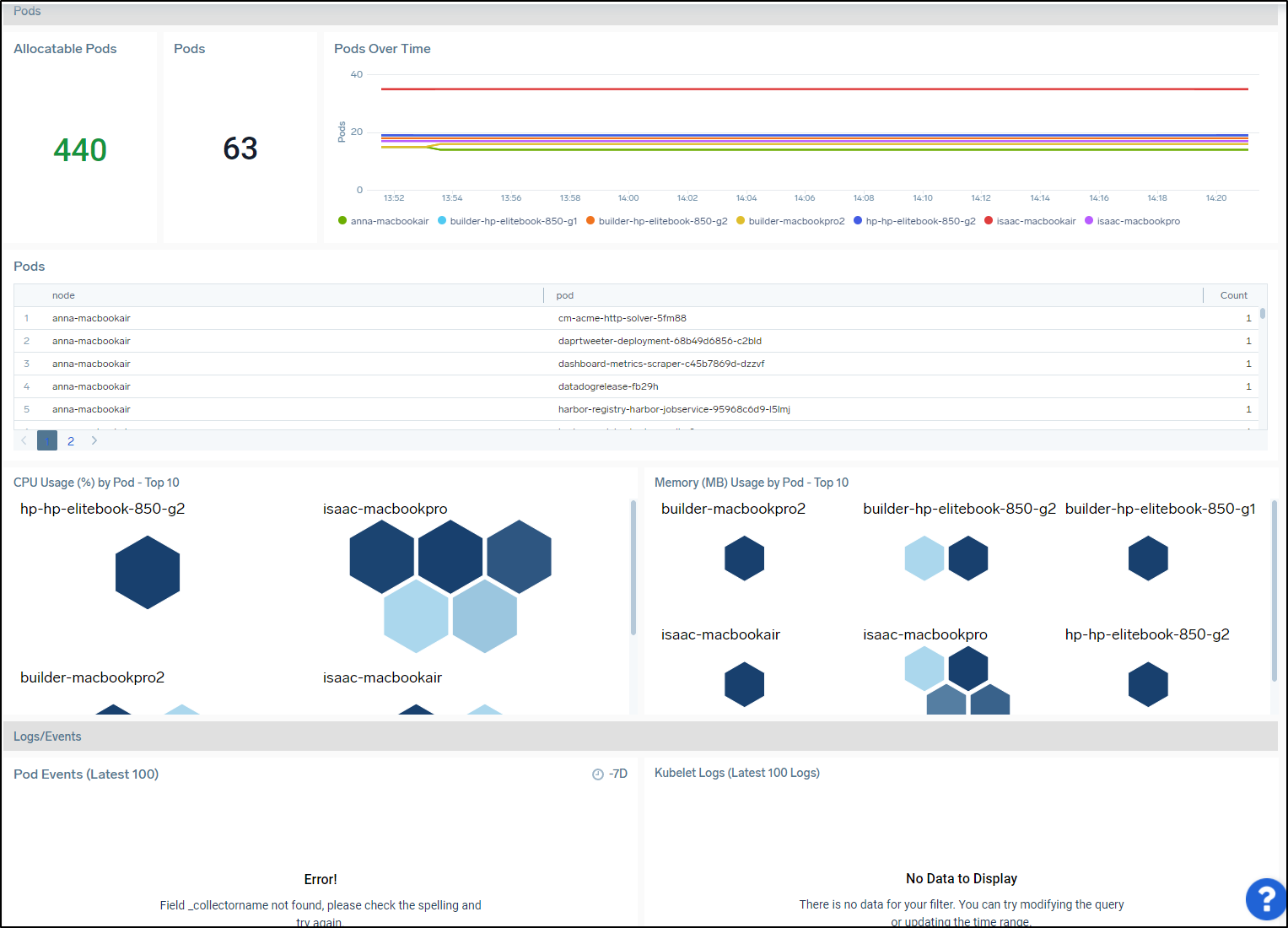Toggle builder-hp-elitebook-850-g1 legend entry

coord(507,221)
